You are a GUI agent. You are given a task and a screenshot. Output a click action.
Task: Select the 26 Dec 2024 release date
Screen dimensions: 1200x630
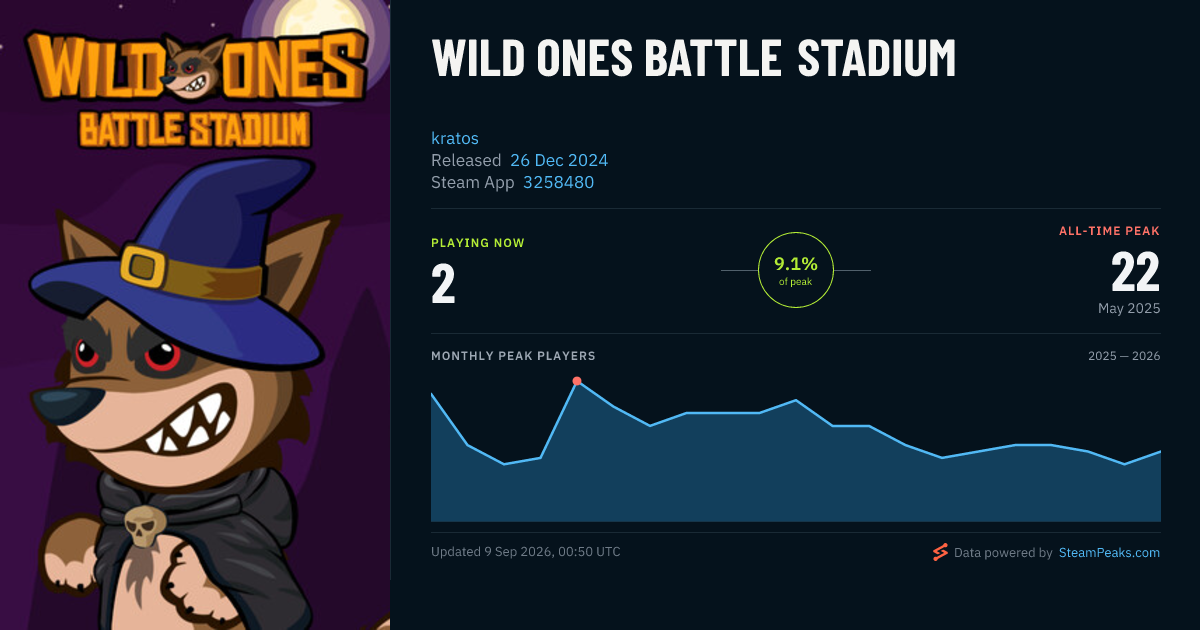(559, 160)
